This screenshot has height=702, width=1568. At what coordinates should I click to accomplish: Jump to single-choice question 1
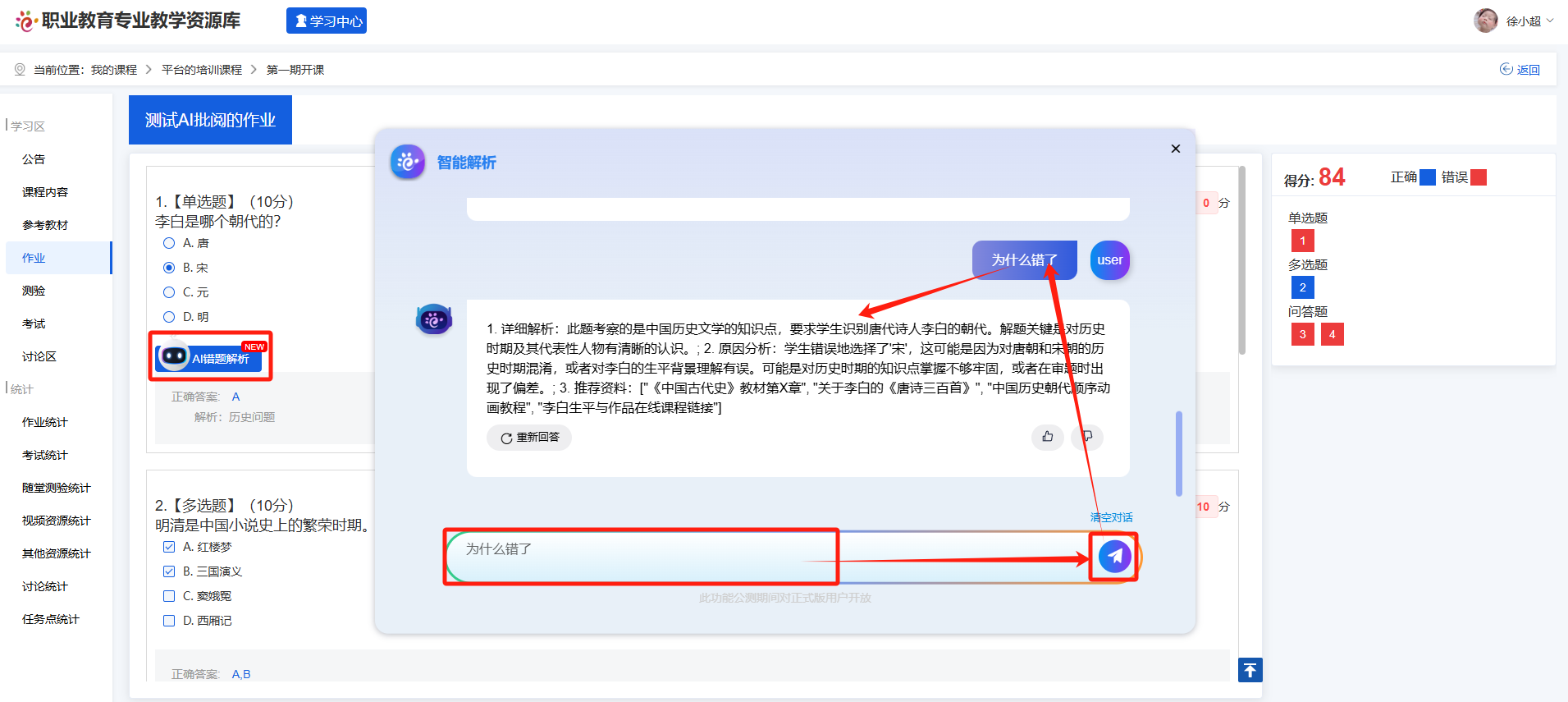1303,241
